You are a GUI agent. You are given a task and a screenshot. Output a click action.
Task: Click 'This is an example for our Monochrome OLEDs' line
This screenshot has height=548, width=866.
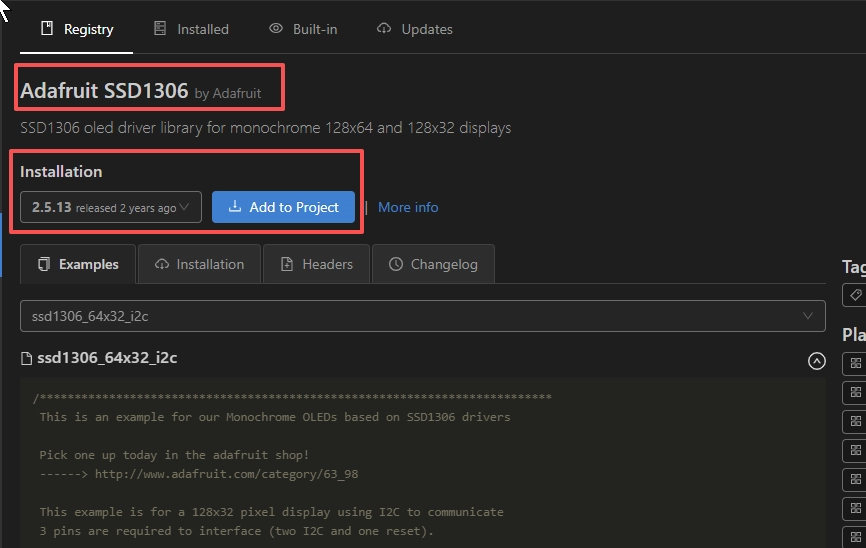(x=275, y=417)
